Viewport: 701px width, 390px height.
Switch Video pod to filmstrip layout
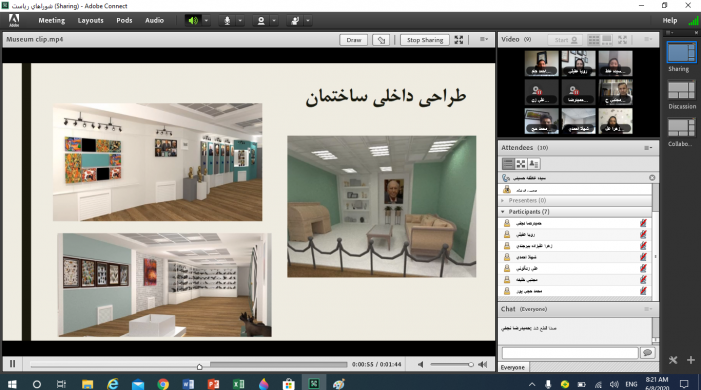[607, 40]
